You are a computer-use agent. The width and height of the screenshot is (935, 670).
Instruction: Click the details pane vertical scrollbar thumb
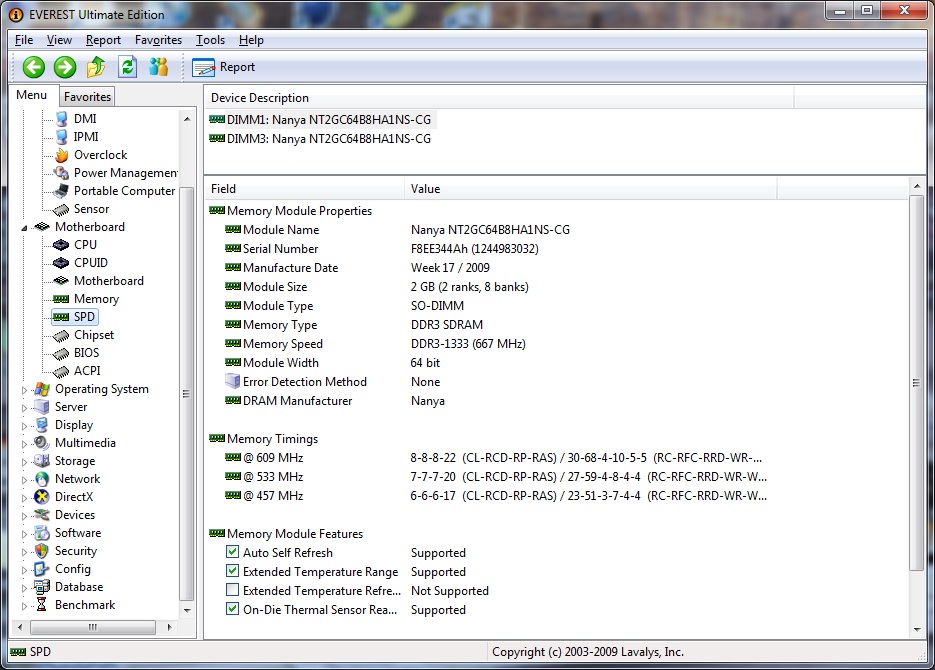[x=917, y=383]
